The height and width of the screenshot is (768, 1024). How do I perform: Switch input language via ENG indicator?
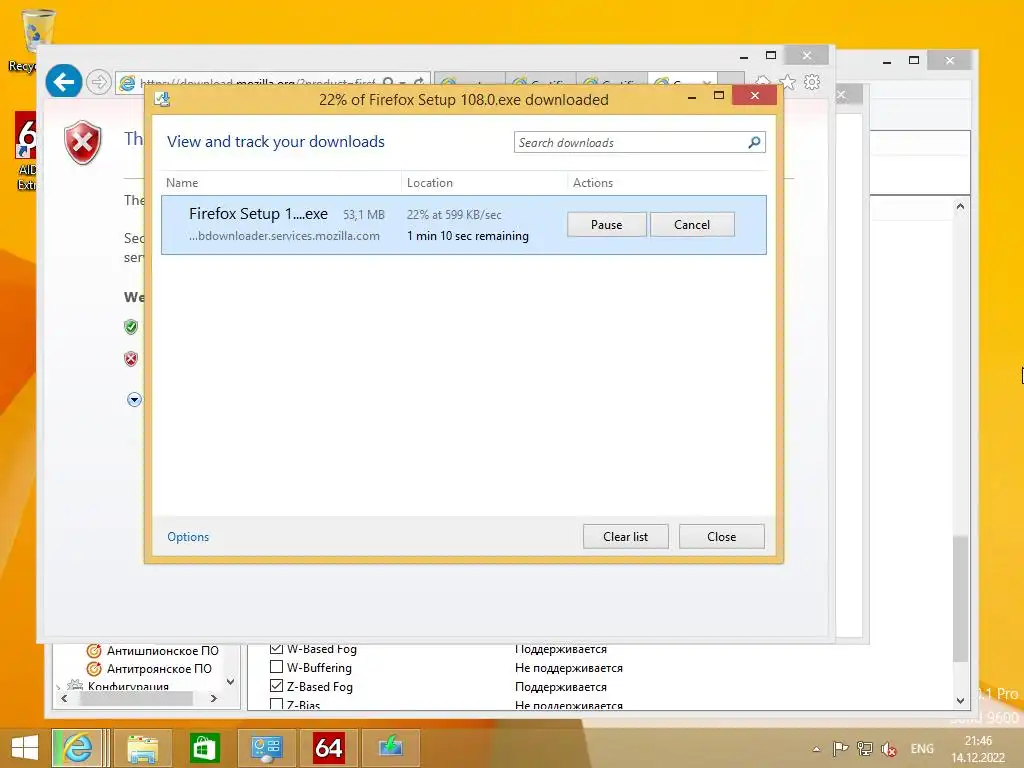point(922,749)
